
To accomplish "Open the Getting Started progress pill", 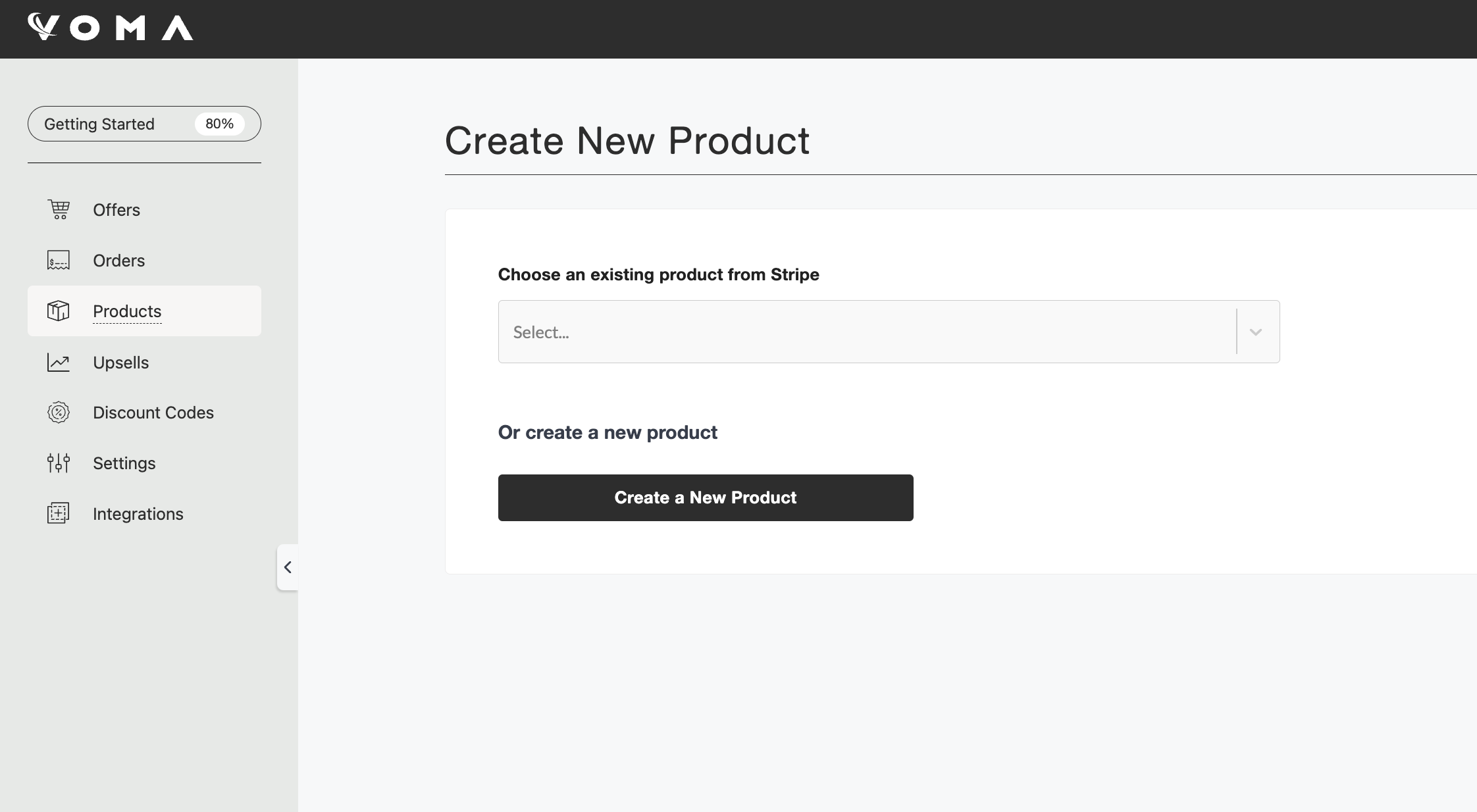I will (x=144, y=124).
